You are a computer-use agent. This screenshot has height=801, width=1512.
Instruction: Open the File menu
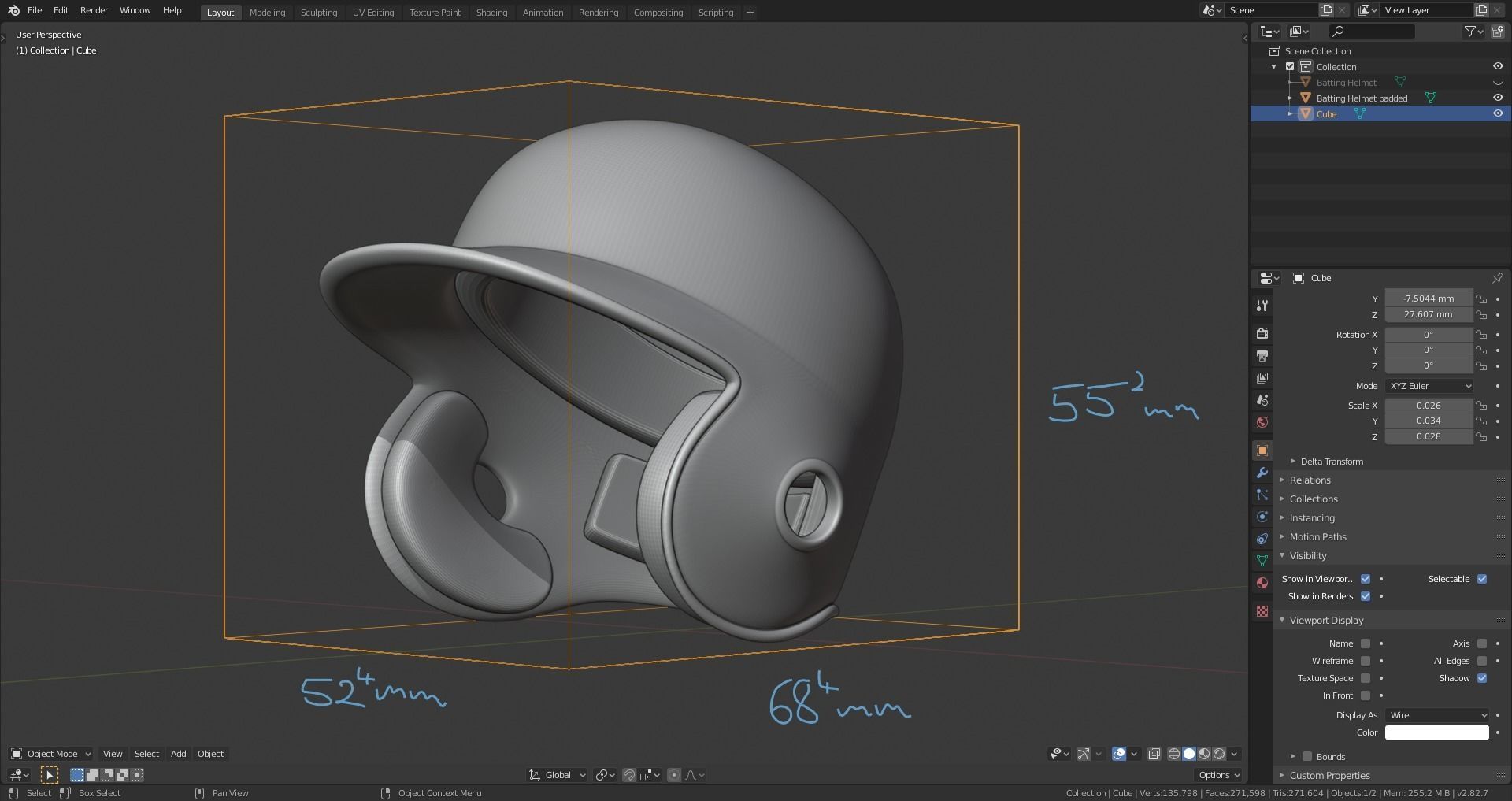coord(35,10)
